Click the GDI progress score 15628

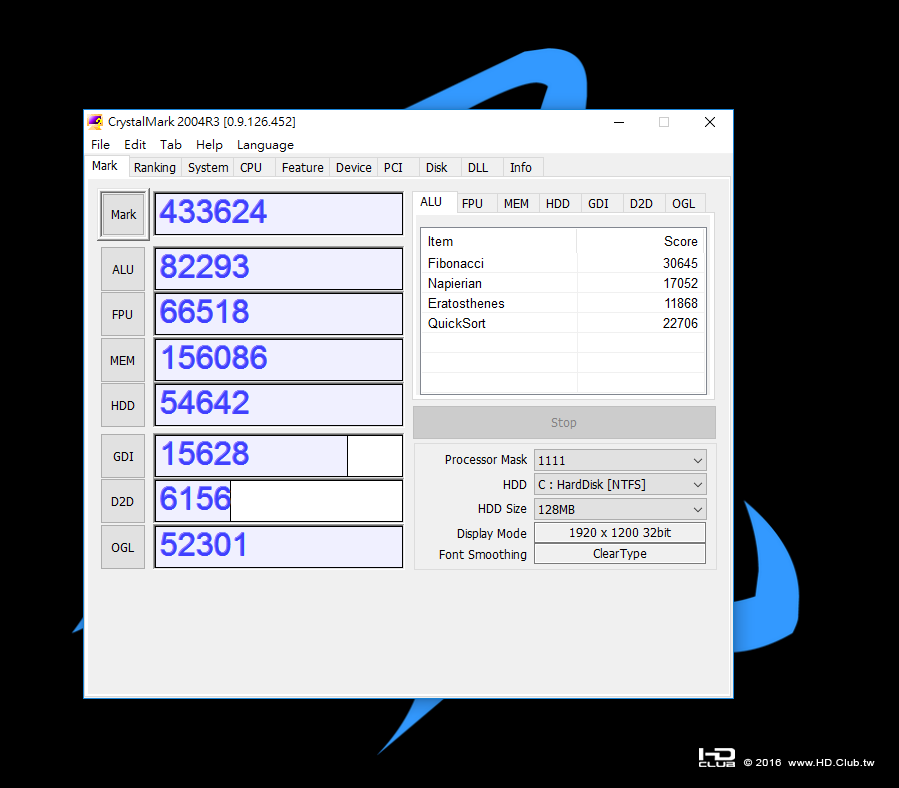coord(279,456)
